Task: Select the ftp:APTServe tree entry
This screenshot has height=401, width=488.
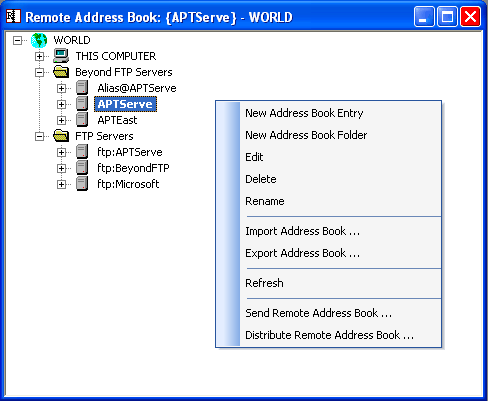Action: click(x=130, y=152)
